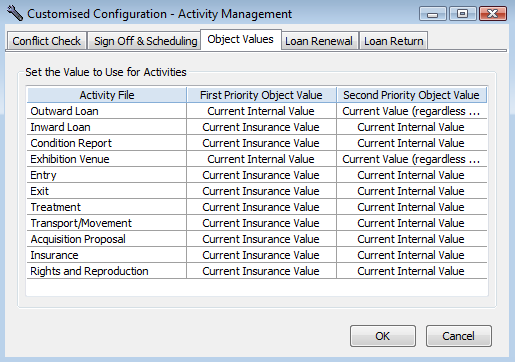The height and width of the screenshot is (362, 515).
Task: Click Exit second priority value cell
Action: point(411,191)
